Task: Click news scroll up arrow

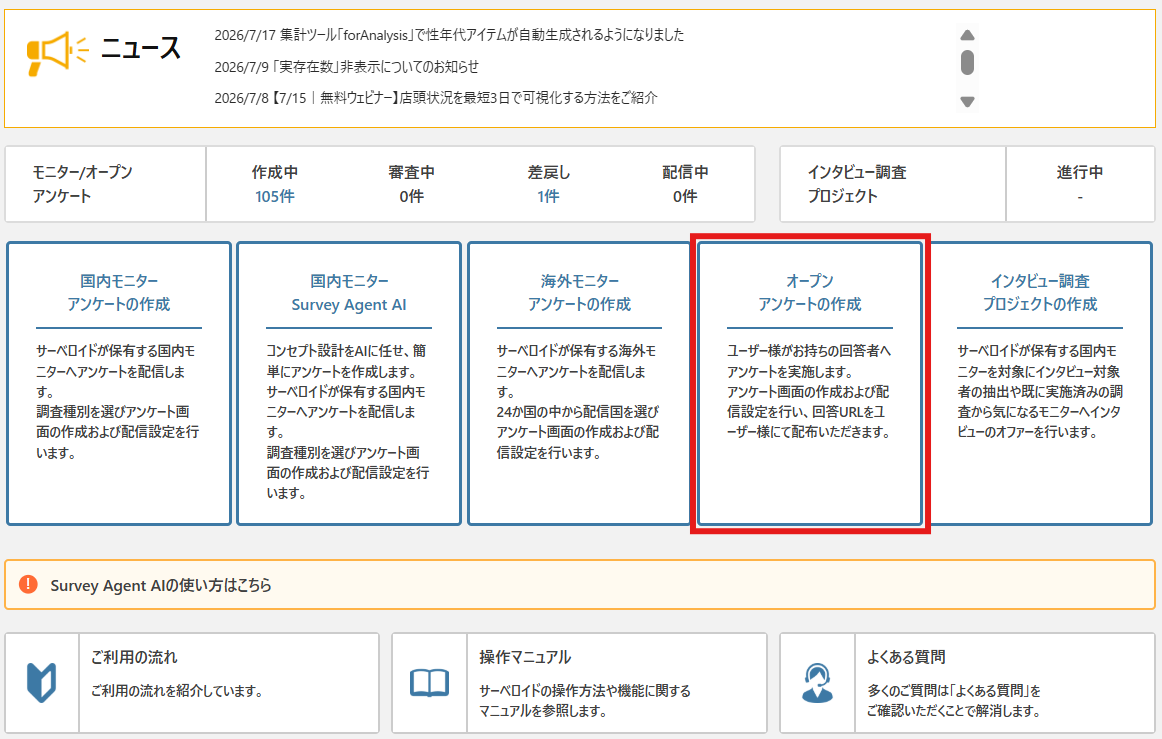Action: pyautogui.click(x=967, y=35)
